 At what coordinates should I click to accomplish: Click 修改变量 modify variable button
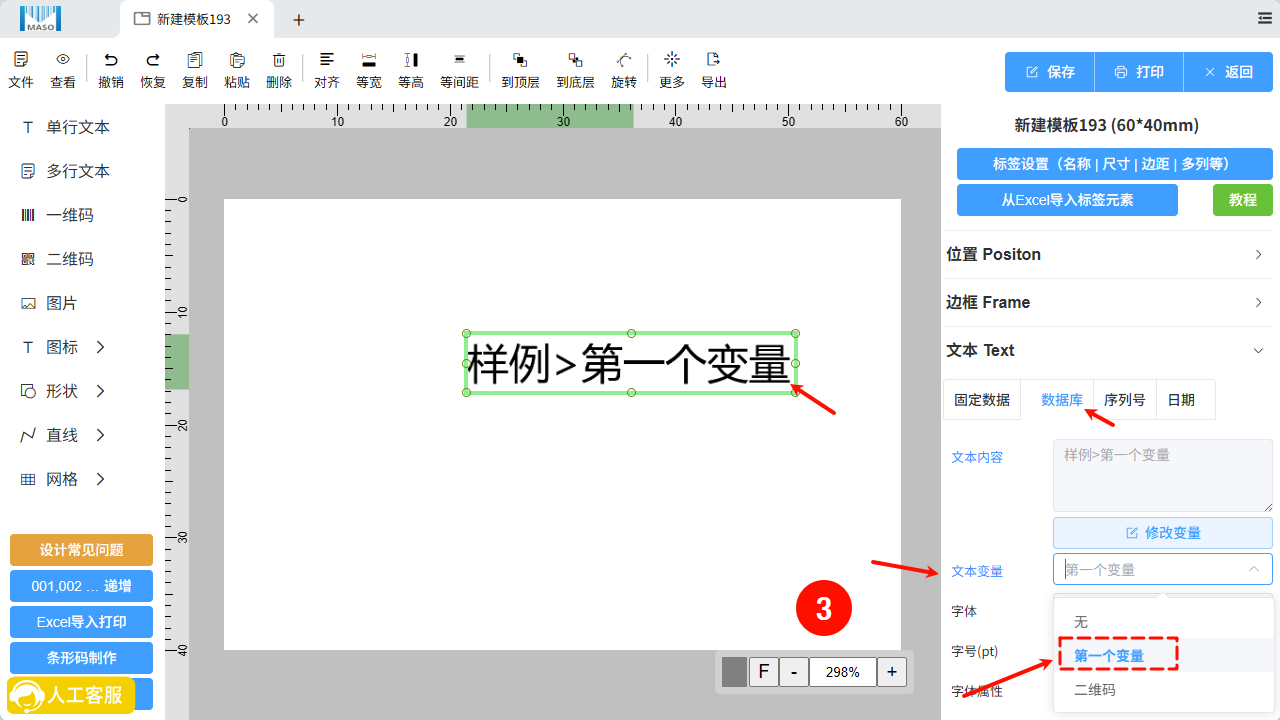[1163, 533]
